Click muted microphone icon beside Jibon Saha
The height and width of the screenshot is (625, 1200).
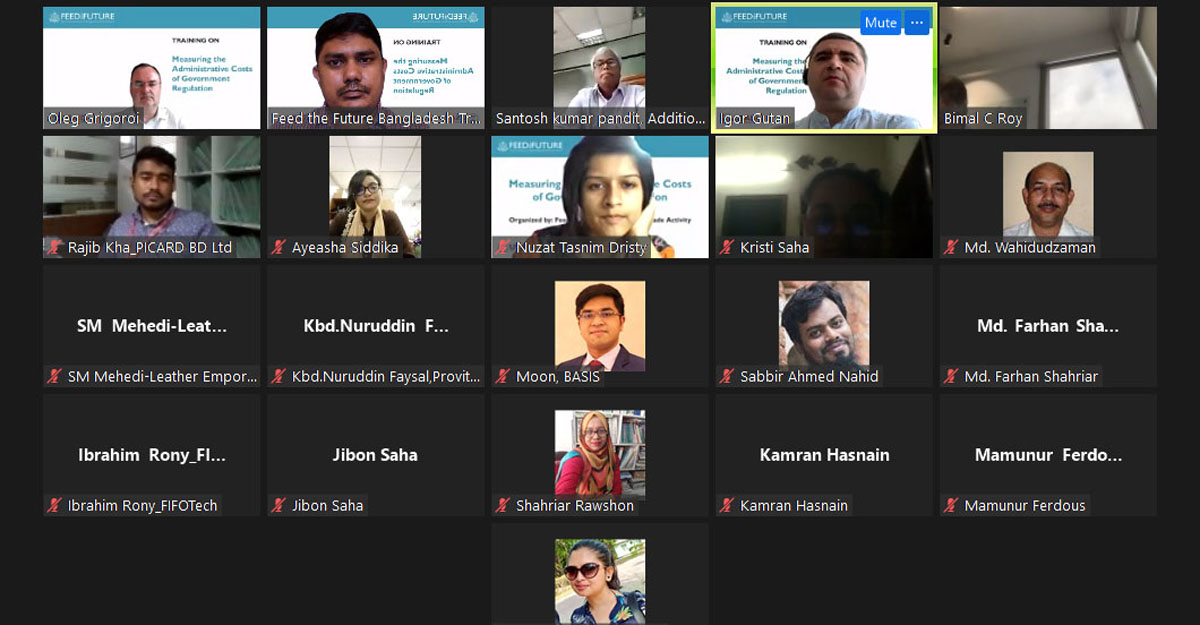click(278, 506)
